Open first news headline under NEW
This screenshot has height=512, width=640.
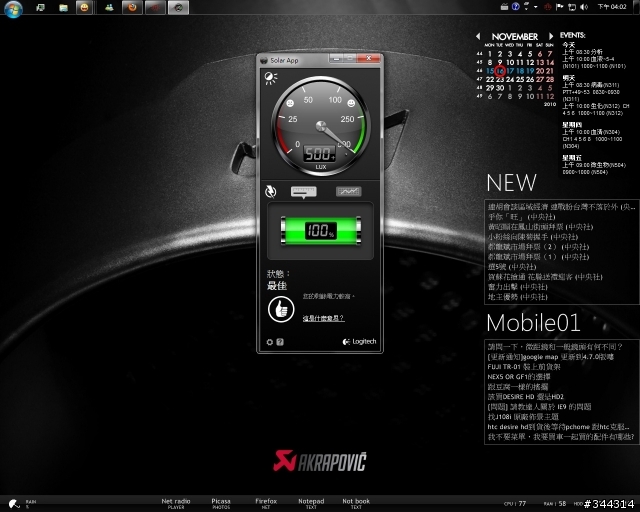pyautogui.click(x=562, y=207)
